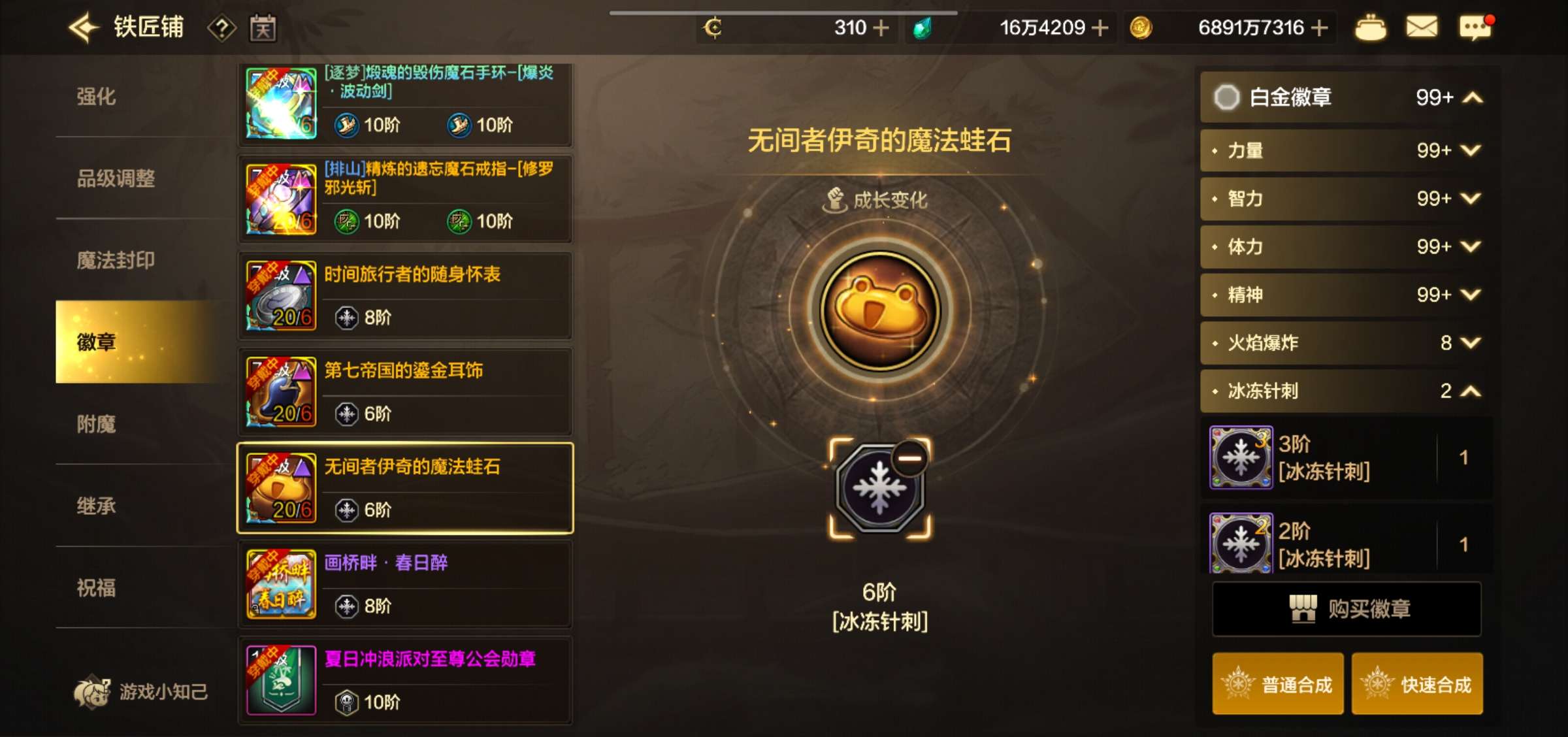The width and height of the screenshot is (1568, 737).
Task: Go back using the arrow icon
Action: click(84, 28)
